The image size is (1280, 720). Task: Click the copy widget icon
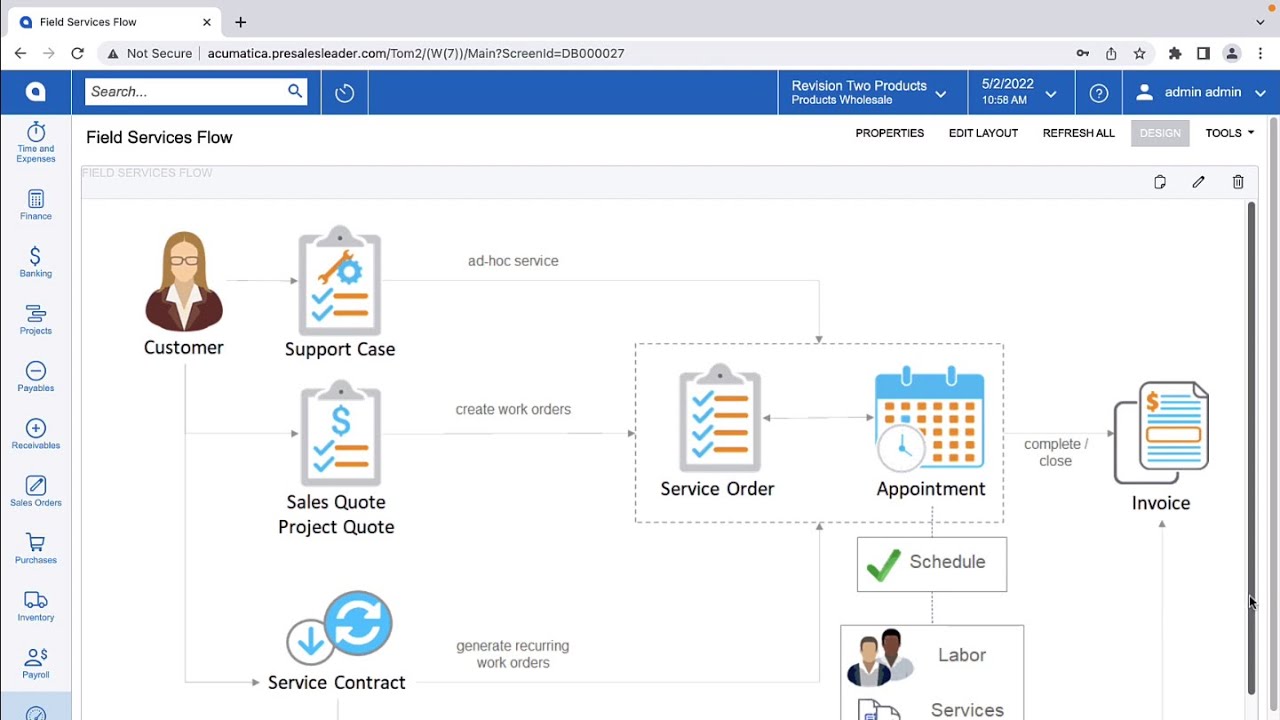1160,182
